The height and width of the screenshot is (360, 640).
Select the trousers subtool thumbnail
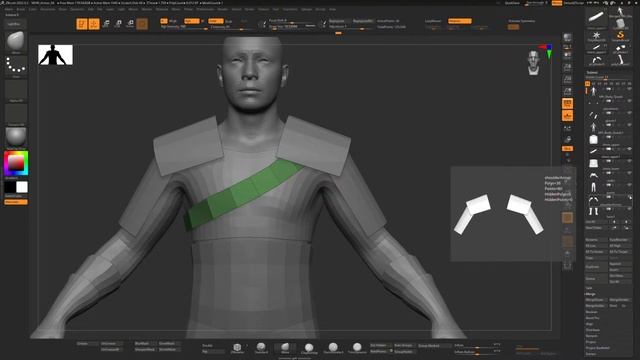593,187
